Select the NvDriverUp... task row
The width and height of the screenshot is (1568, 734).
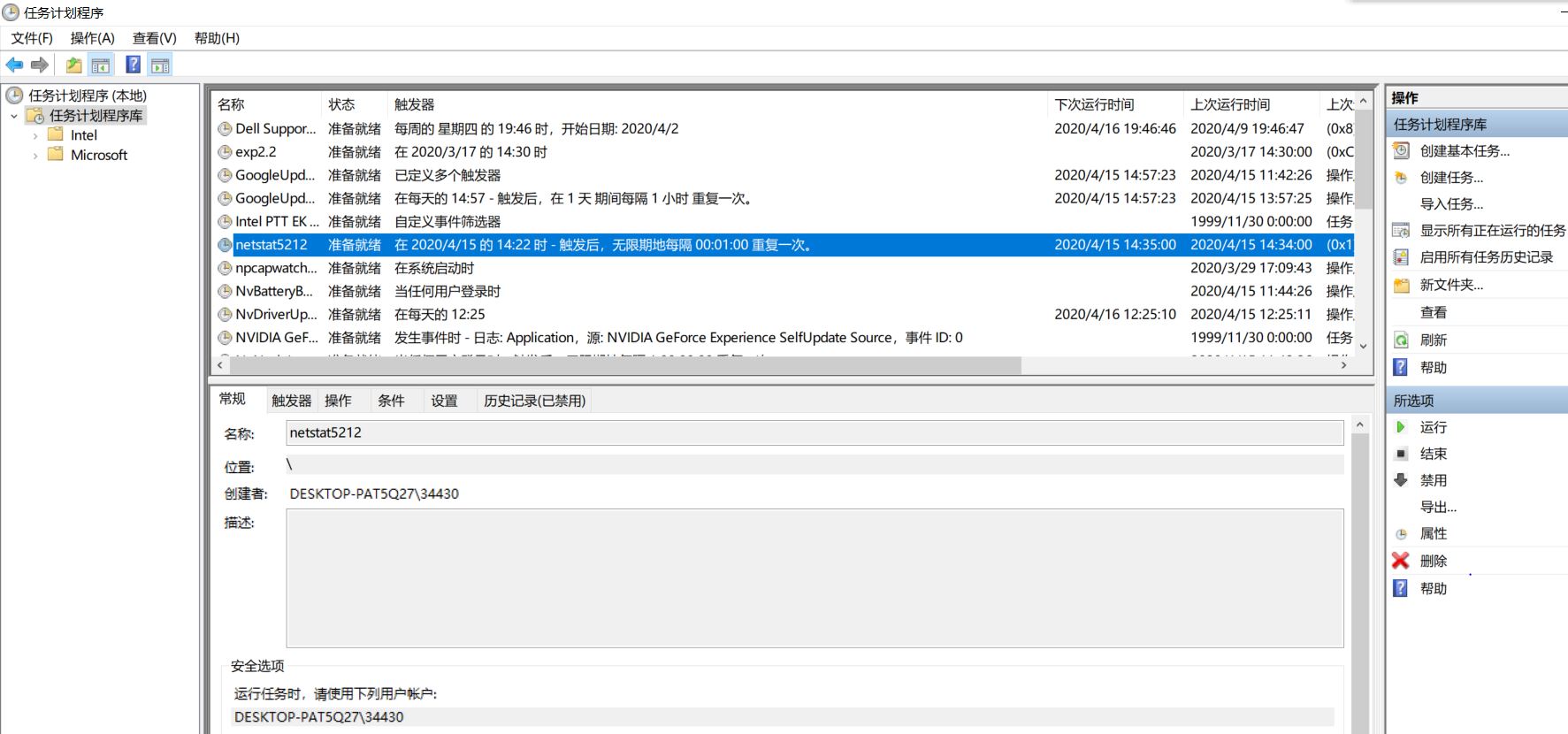coord(784,314)
